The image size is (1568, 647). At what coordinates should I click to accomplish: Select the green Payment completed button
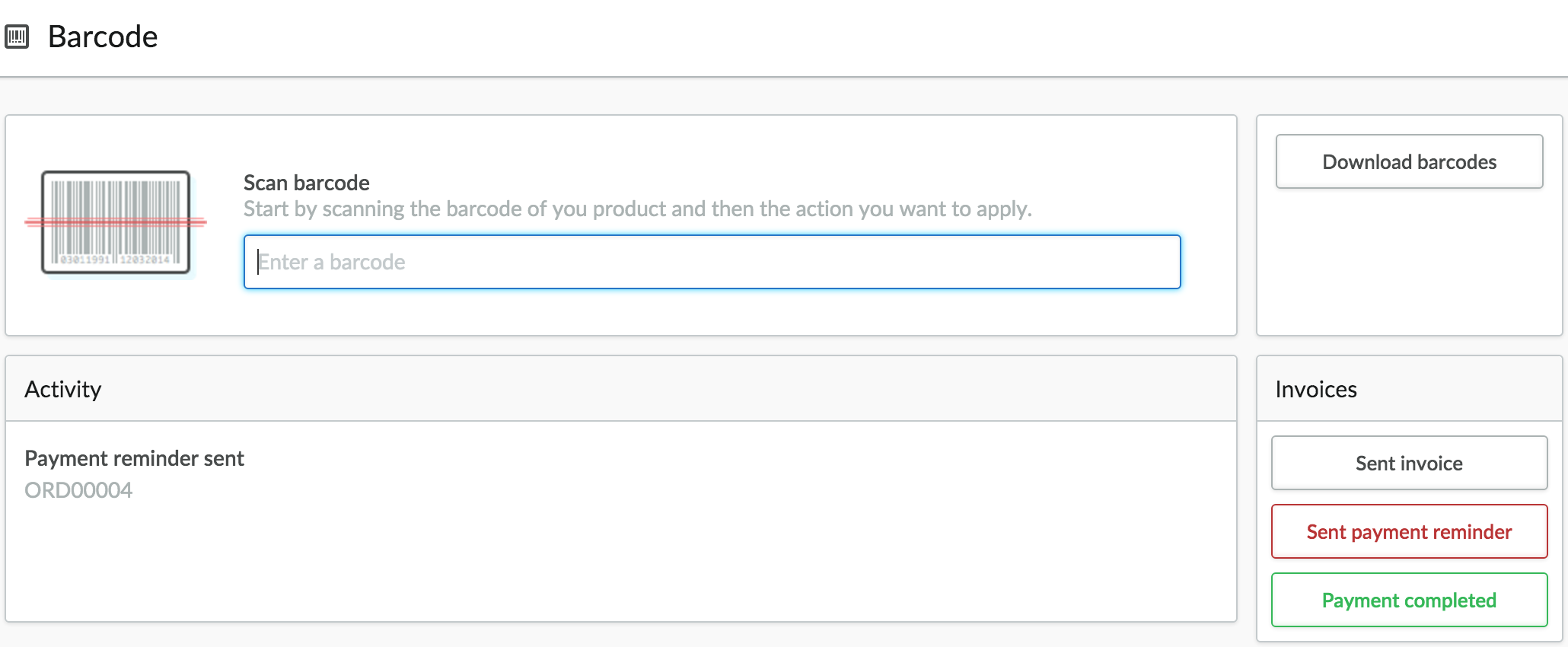coord(1409,600)
